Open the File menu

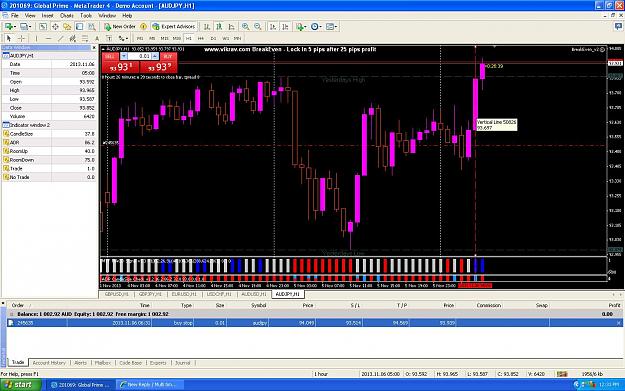(x=15, y=16)
